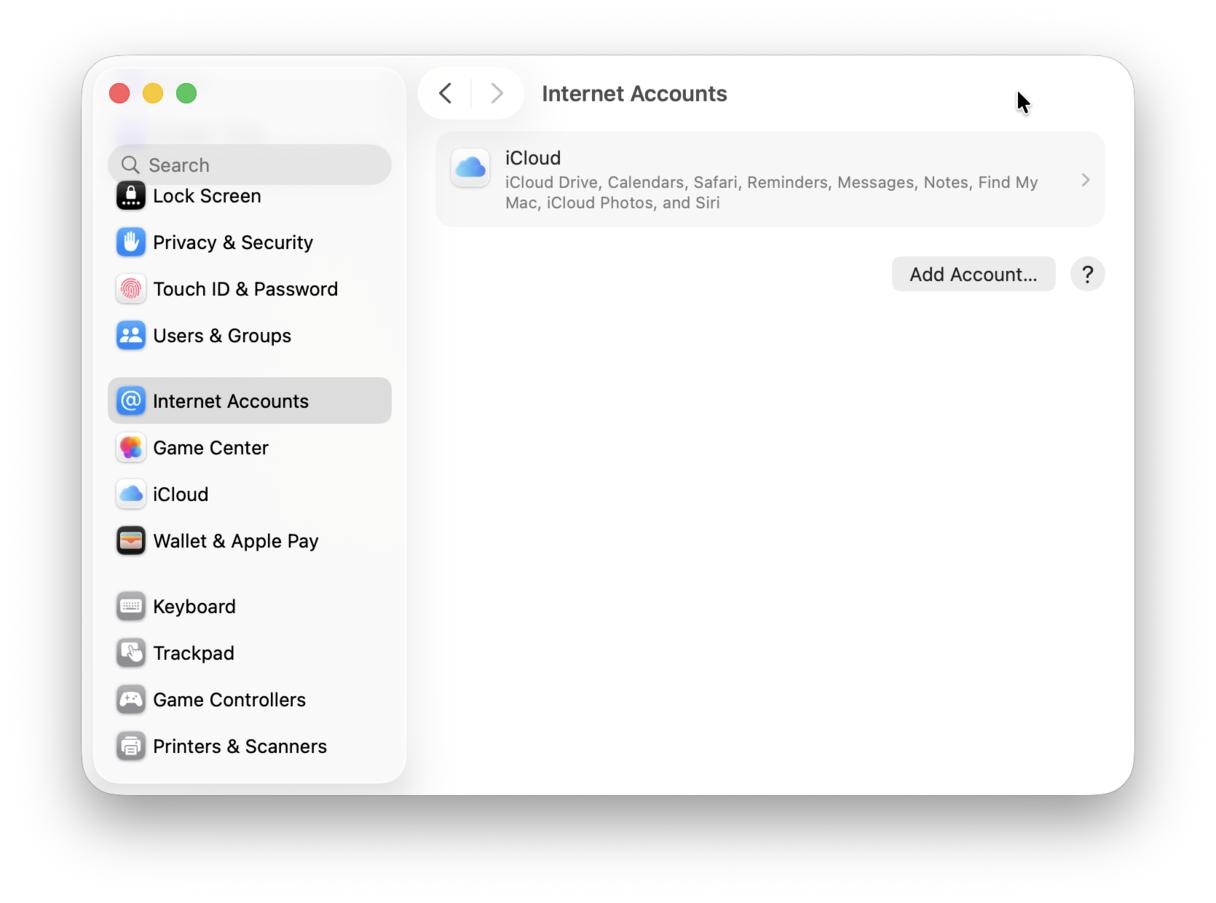Open Add Account dialog
1216x903 pixels.
(x=973, y=274)
